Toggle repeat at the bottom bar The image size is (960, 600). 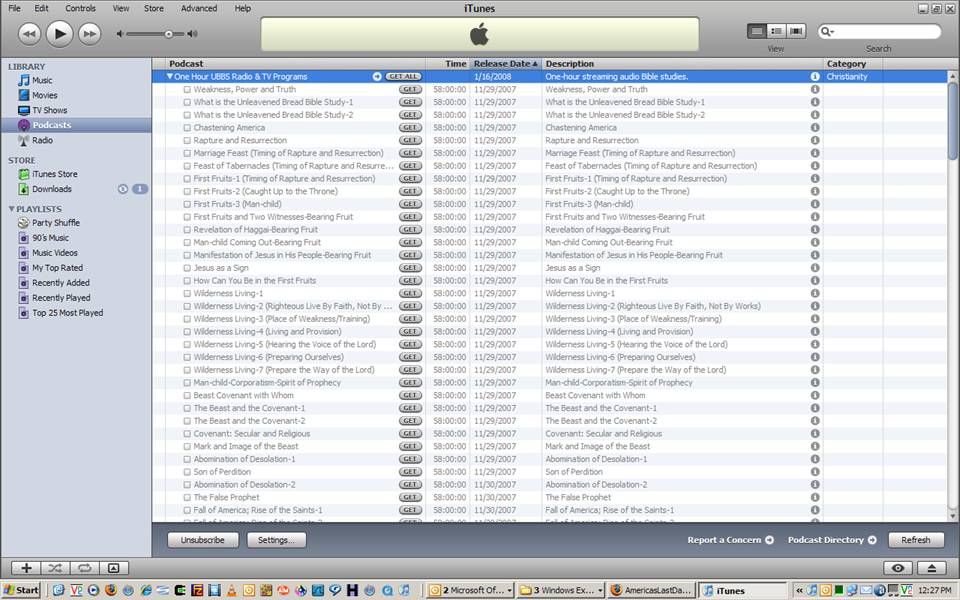[84, 568]
